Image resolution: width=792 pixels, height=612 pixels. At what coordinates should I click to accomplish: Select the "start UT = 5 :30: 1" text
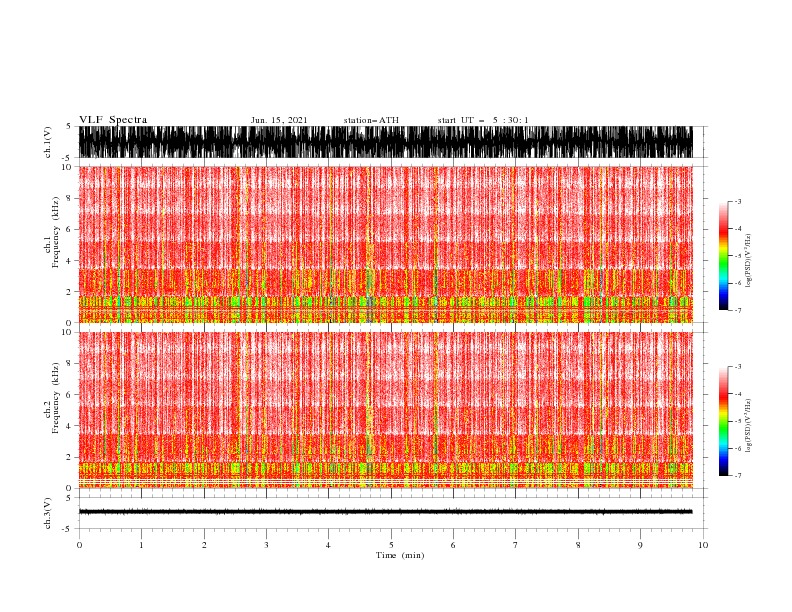(483, 120)
